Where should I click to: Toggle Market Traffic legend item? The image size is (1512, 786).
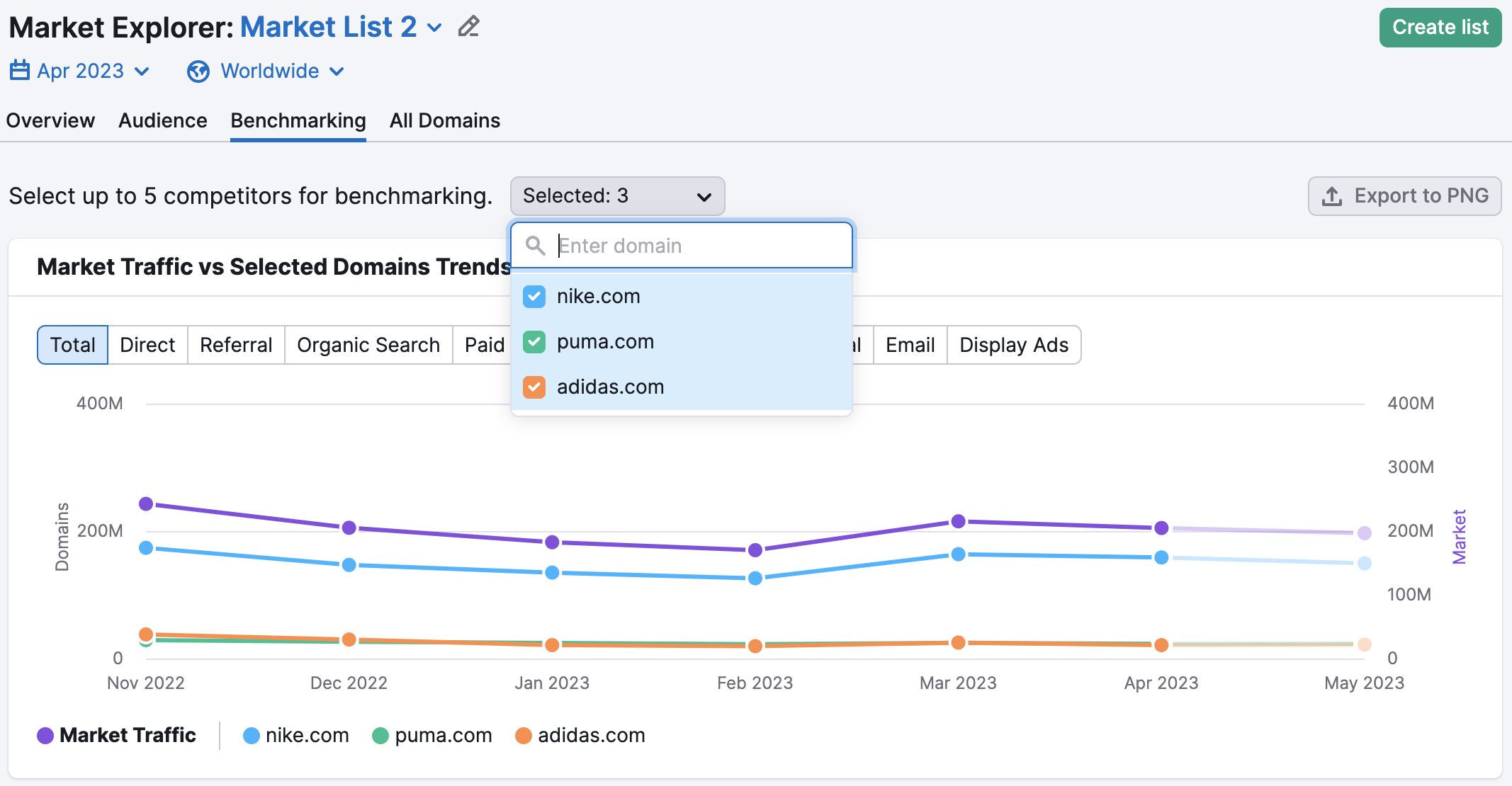pyautogui.click(x=117, y=736)
